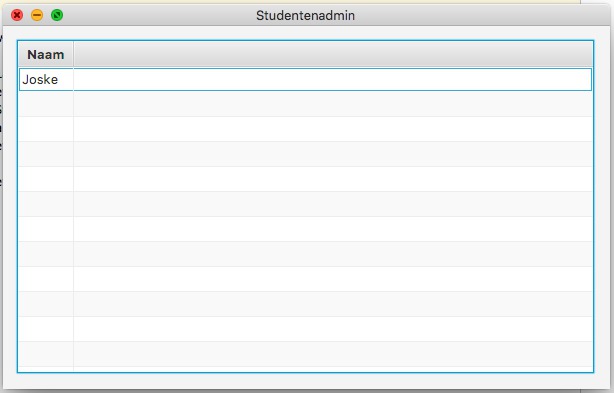614x393 pixels.
Task: Select the fifth empty row below Joske
Action: coord(305,204)
